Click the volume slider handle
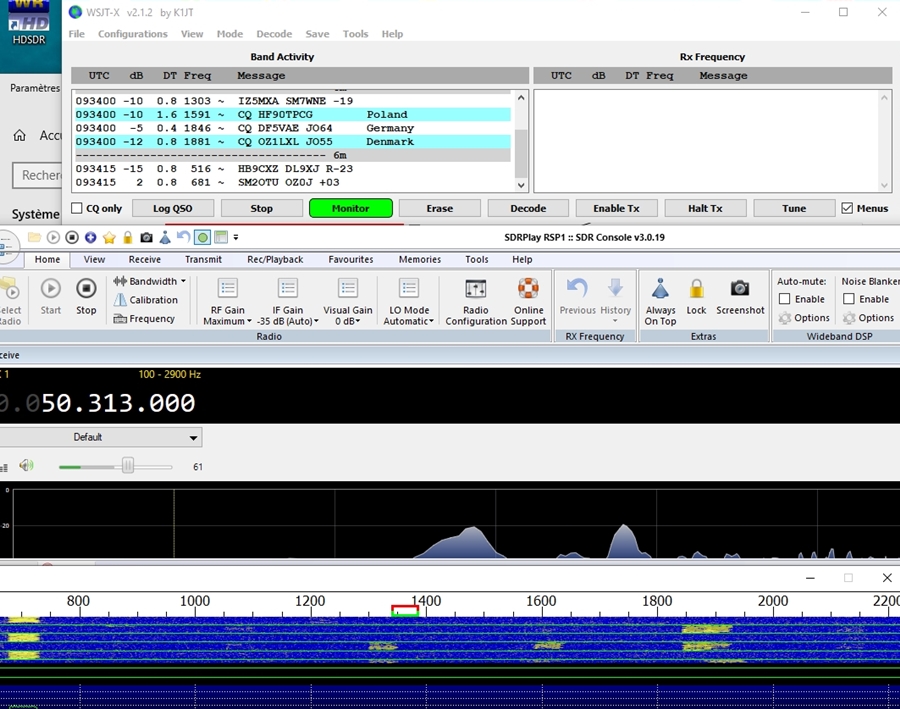This screenshot has width=900, height=709. (x=128, y=466)
